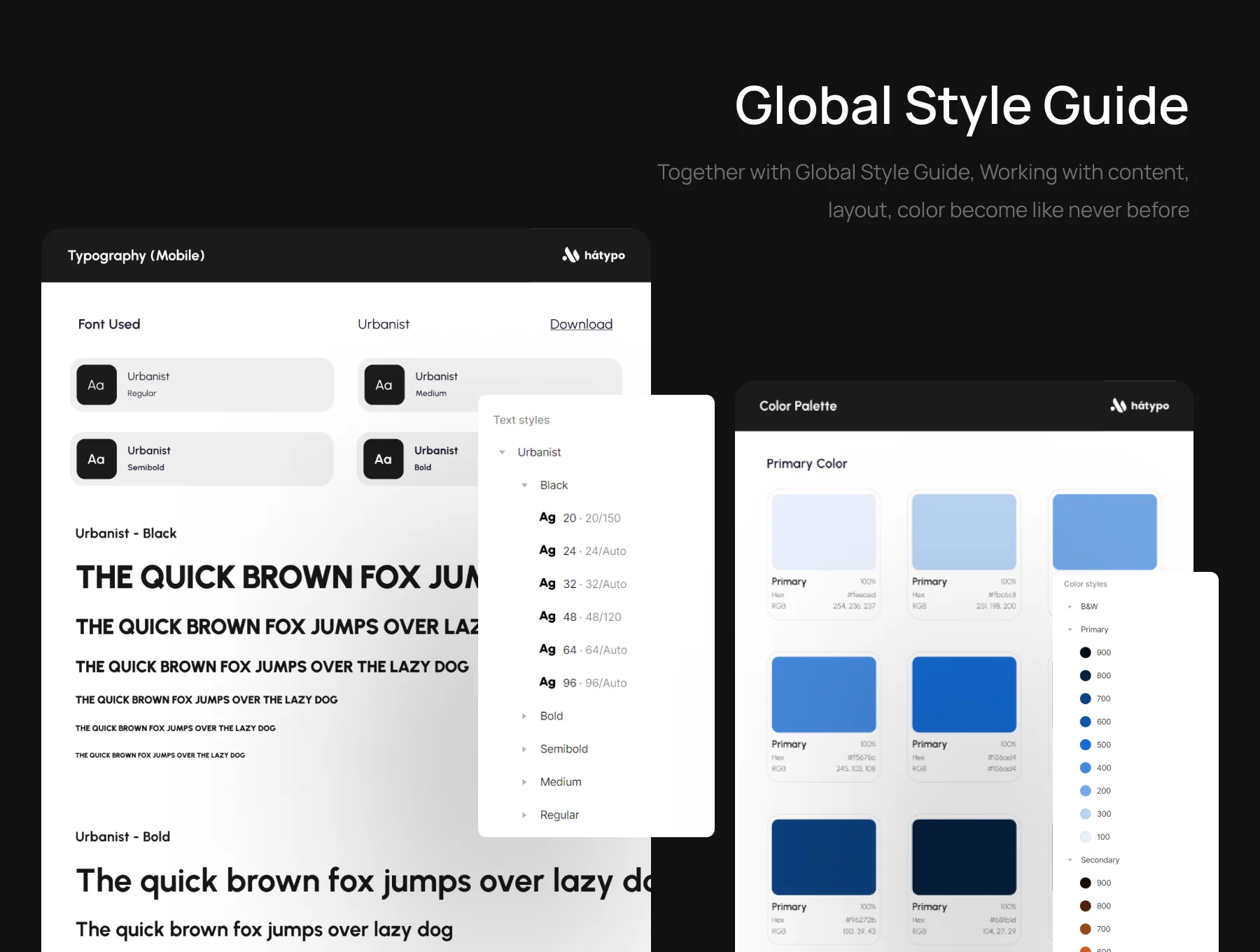Click the 'Urbanist - Bold' heading
Screen dimensions: 1260x952
click(x=122, y=836)
